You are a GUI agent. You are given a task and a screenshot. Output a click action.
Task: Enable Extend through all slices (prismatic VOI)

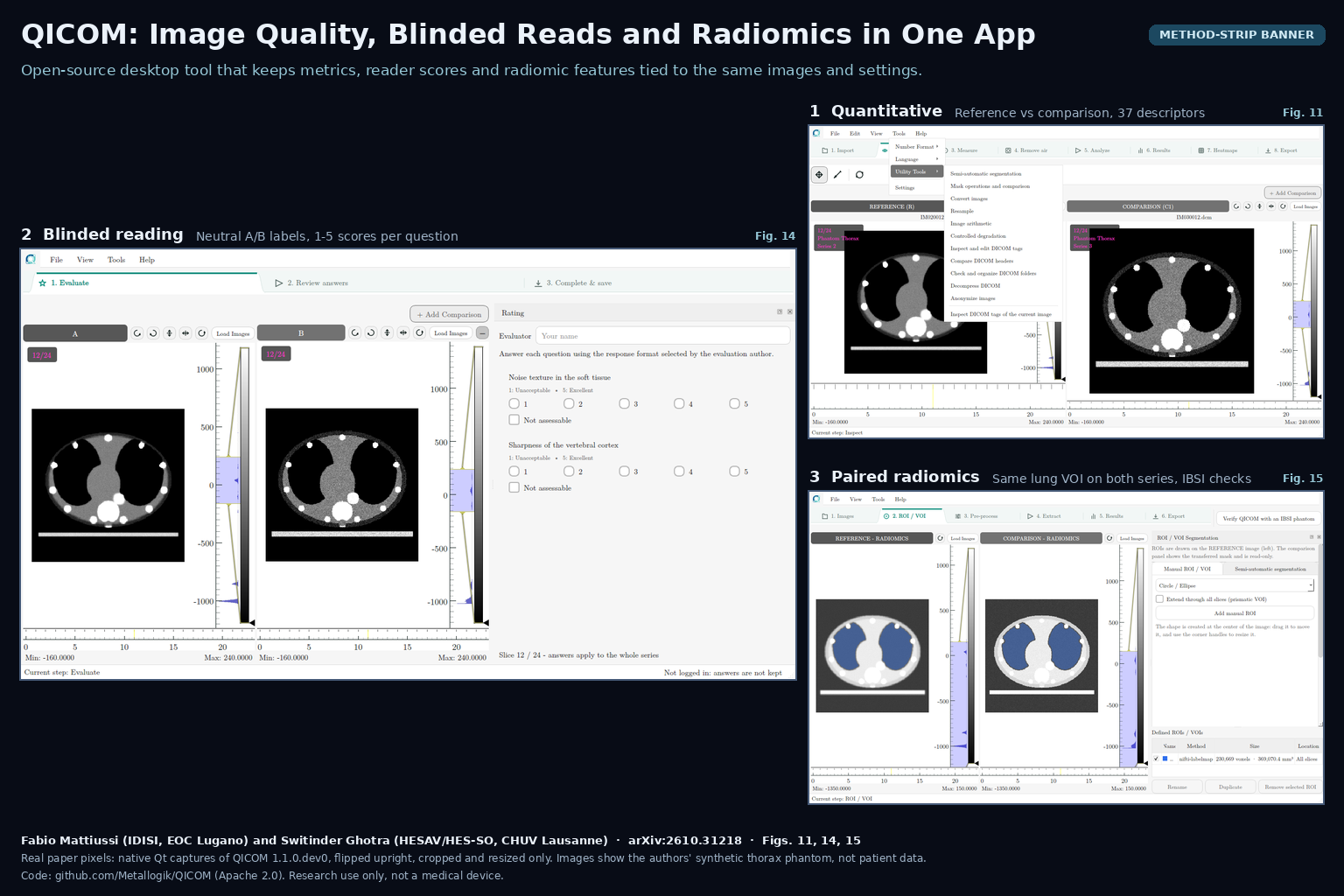click(1159, 599)
